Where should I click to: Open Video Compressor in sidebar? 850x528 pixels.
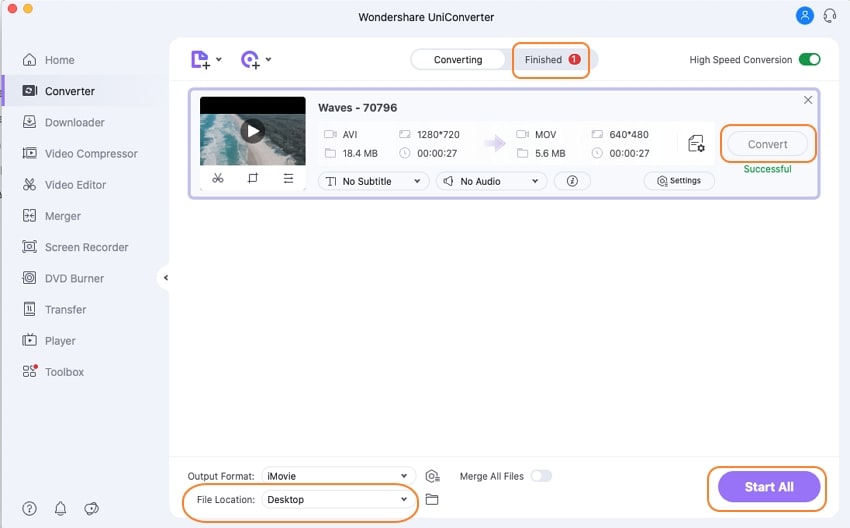tap(91, 154)
